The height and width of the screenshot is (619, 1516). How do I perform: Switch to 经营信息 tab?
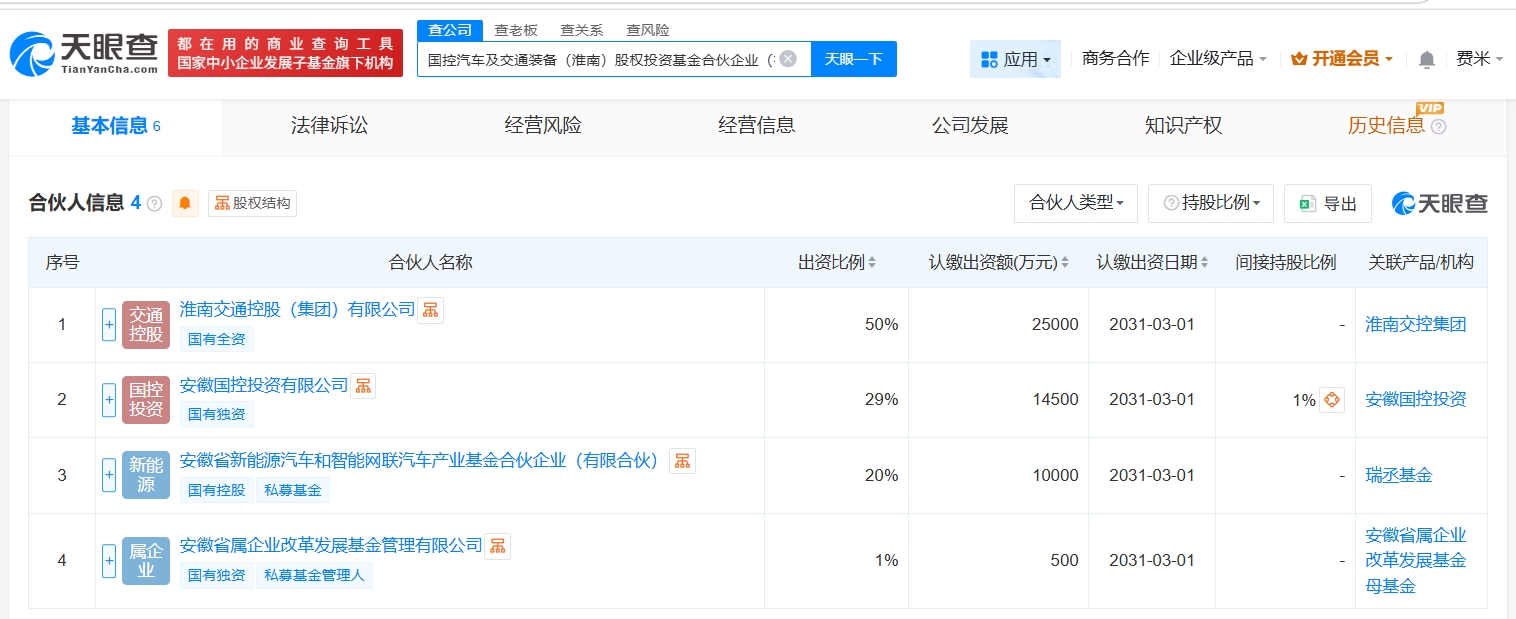click(757, 126)
